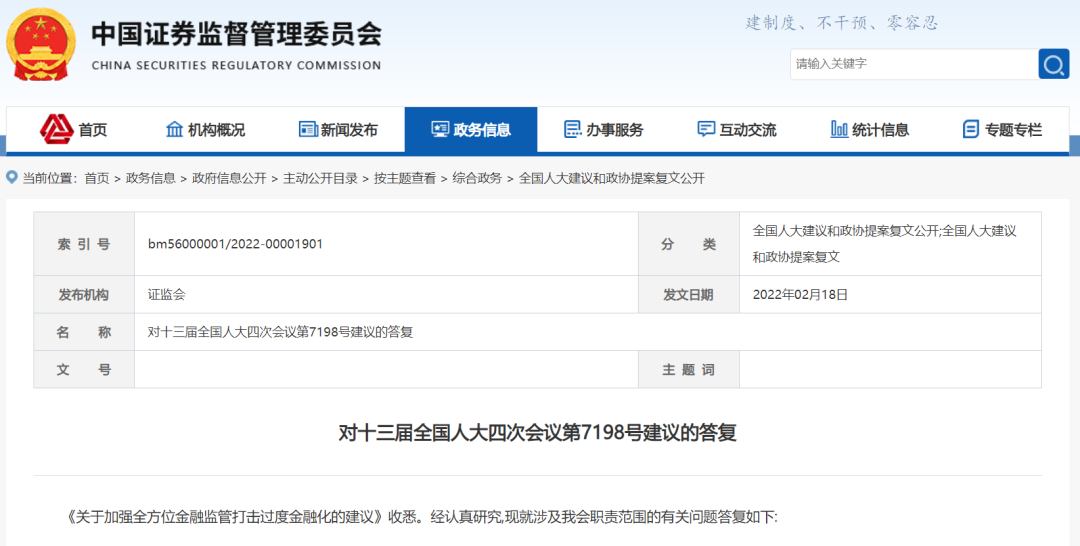Click the 中国证券监督管理委员会 site title
Screen dimensions: 1080x546
(236, 34)
